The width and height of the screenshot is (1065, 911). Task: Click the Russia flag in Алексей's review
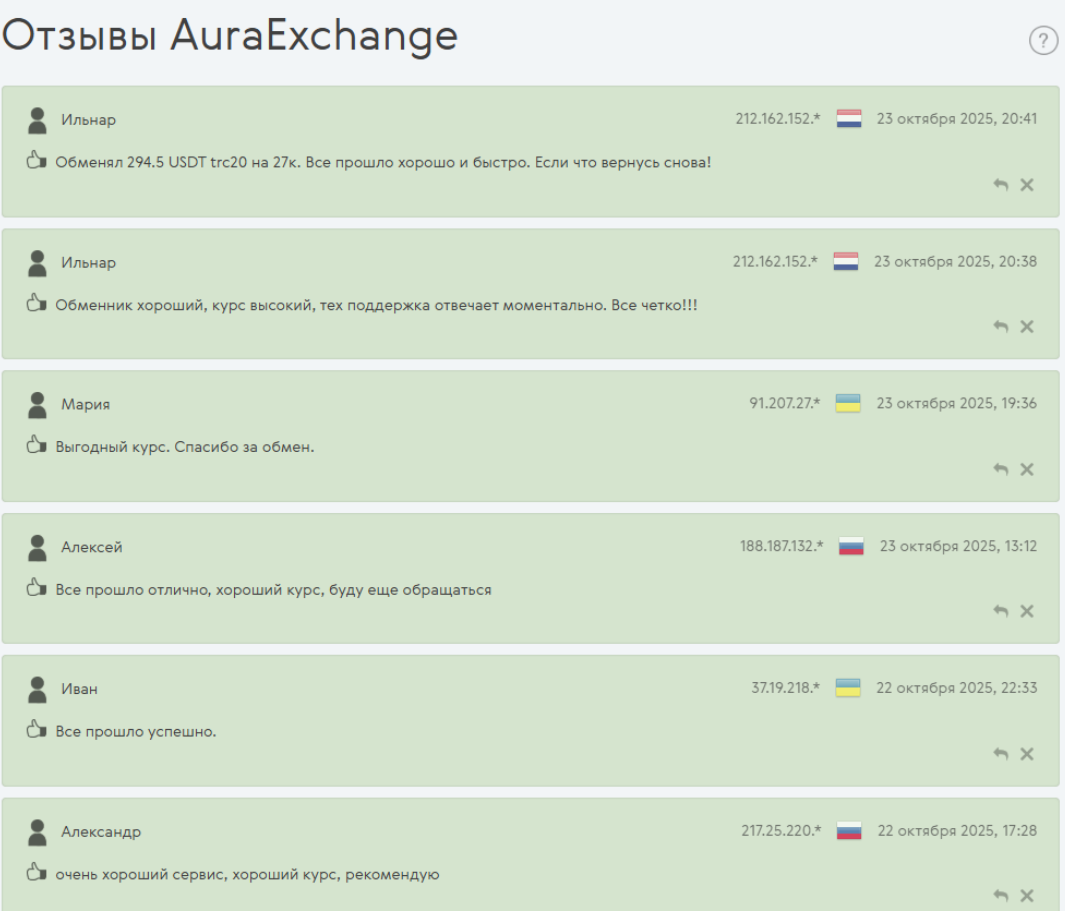(x=851, y=547)
